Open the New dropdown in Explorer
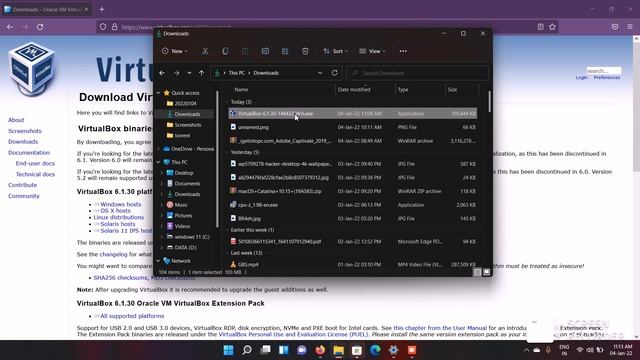 (x=175, y=51)
